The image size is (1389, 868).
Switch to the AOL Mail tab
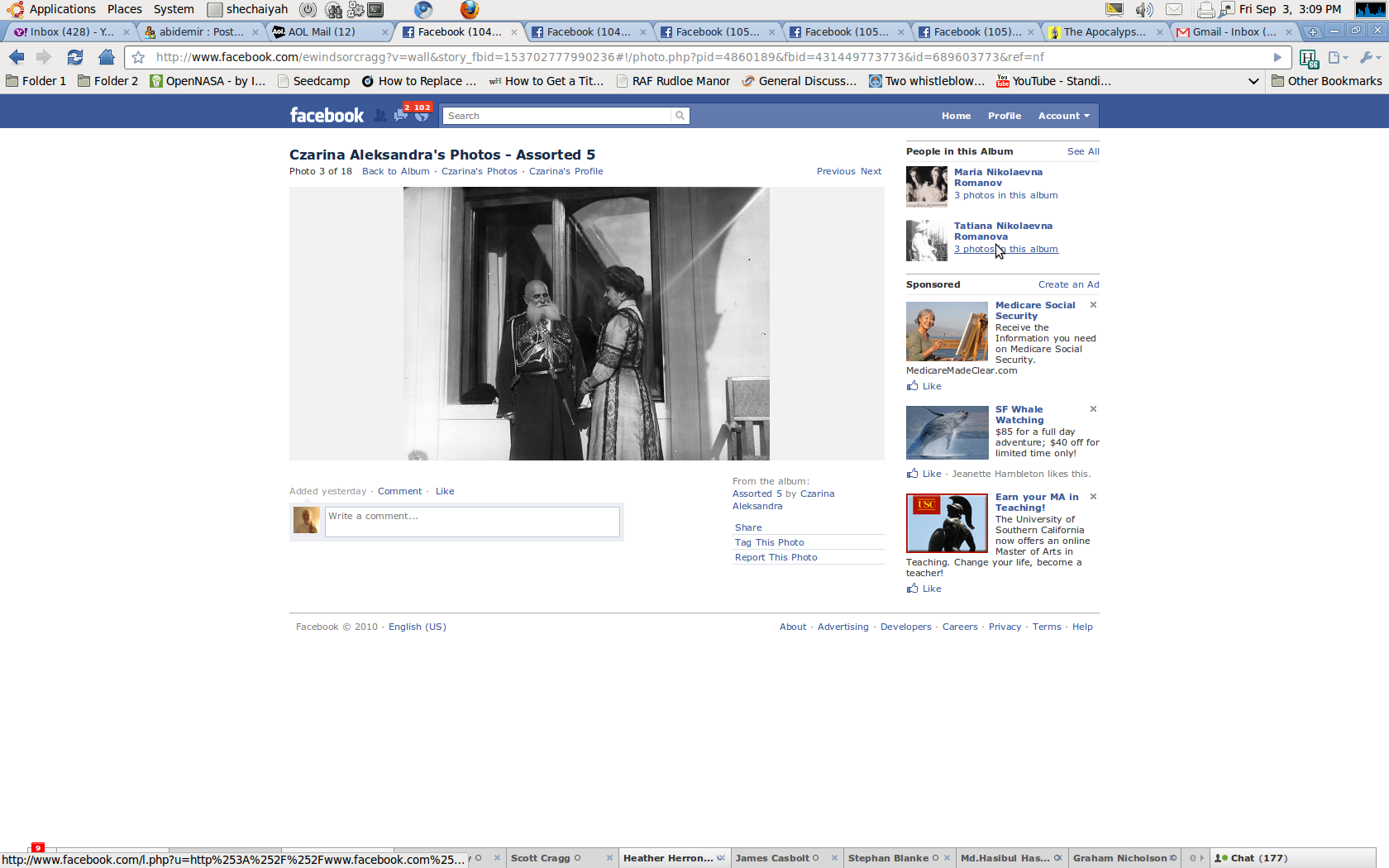[322, 32]
